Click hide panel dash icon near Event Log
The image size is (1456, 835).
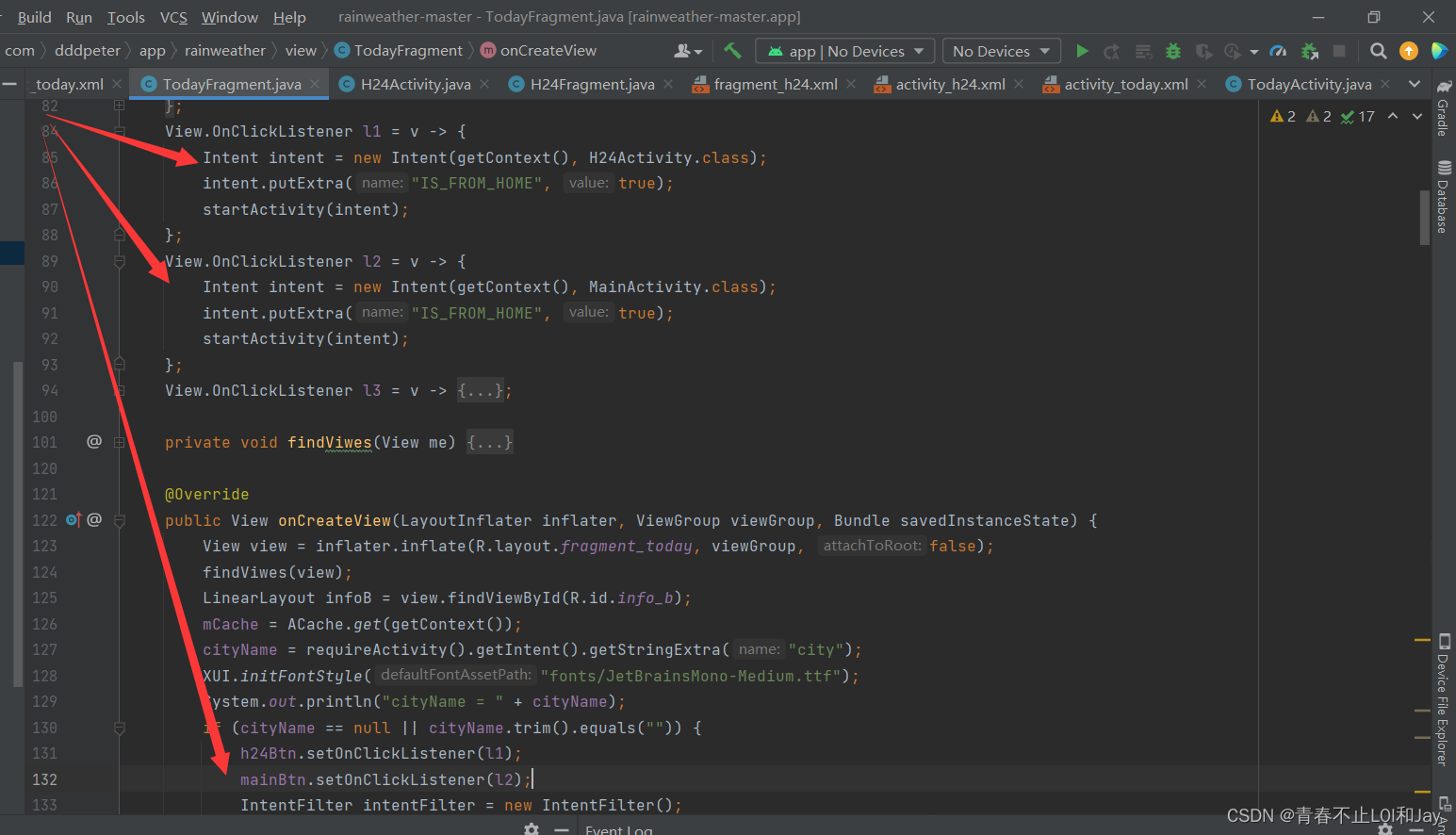point(562,829)
